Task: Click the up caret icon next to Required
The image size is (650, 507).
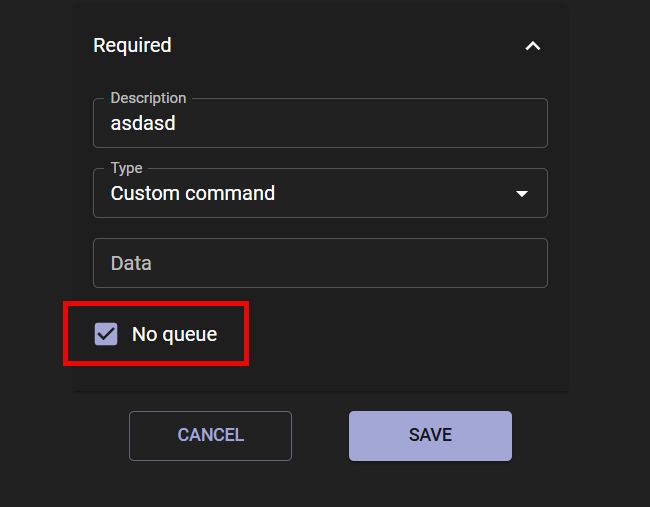Action: (533, 46)
